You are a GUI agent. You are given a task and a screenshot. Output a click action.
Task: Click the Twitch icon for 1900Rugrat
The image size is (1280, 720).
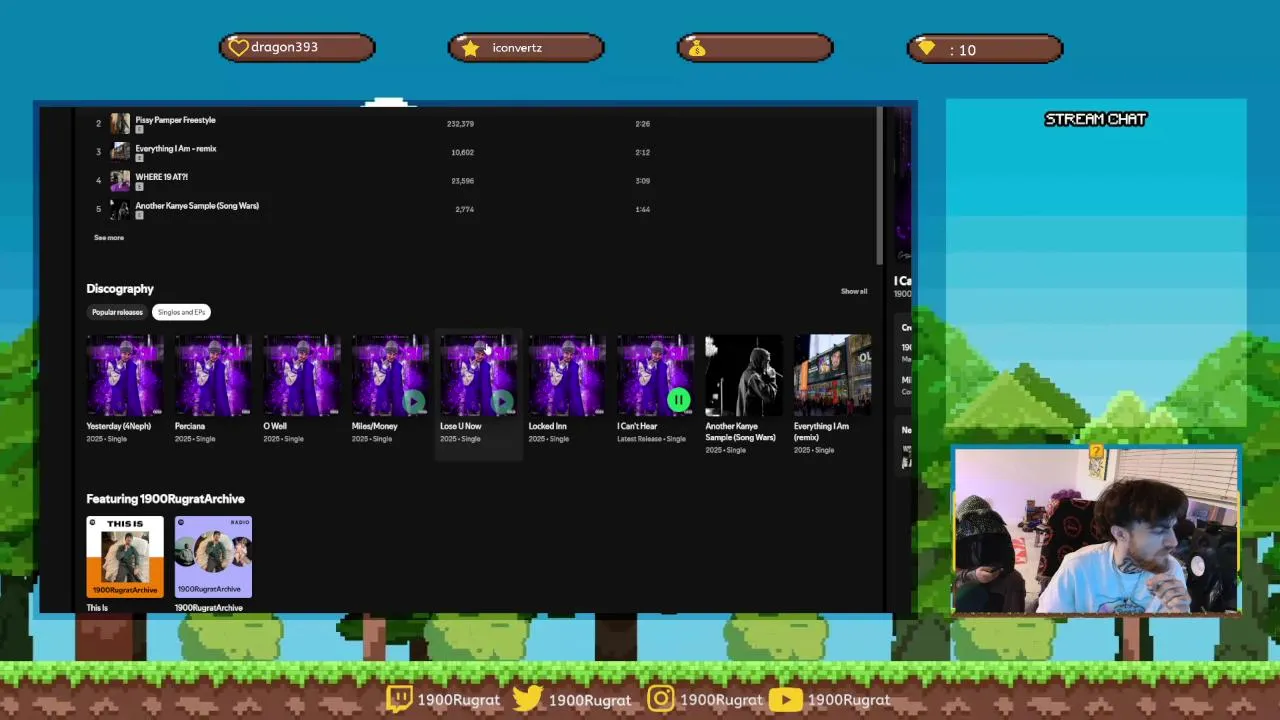(399, 698)
